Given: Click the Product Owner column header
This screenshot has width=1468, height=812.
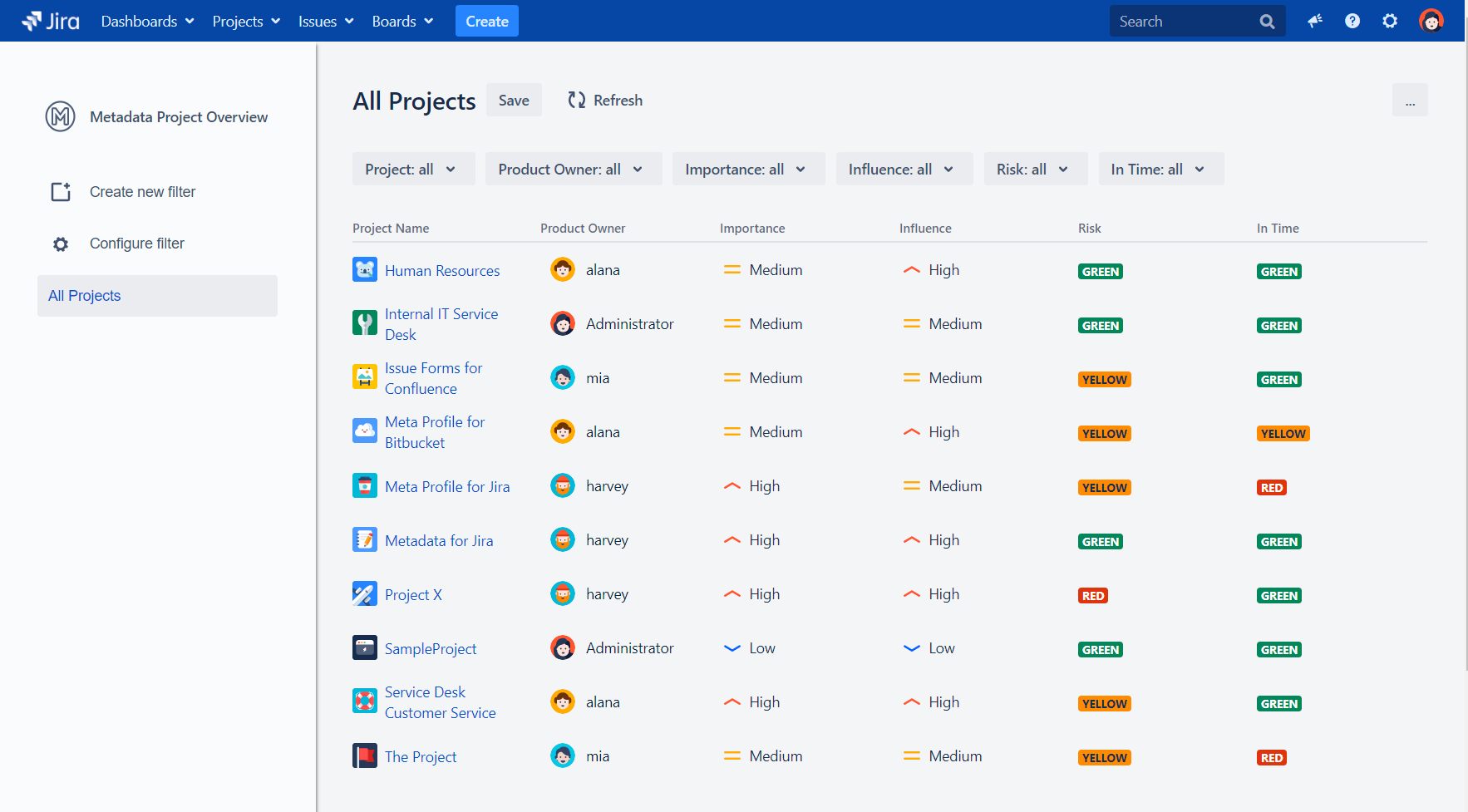Looking at the screenshot, I should point(583,228).
